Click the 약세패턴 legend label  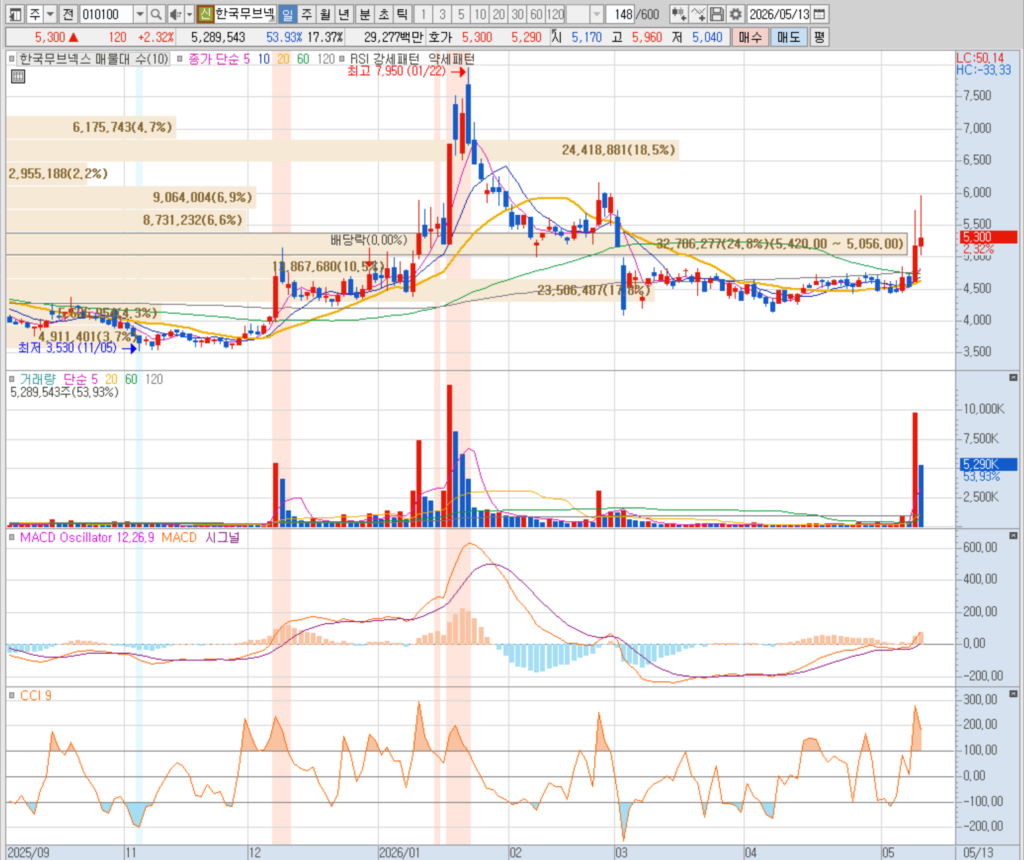tap(451, 59)
